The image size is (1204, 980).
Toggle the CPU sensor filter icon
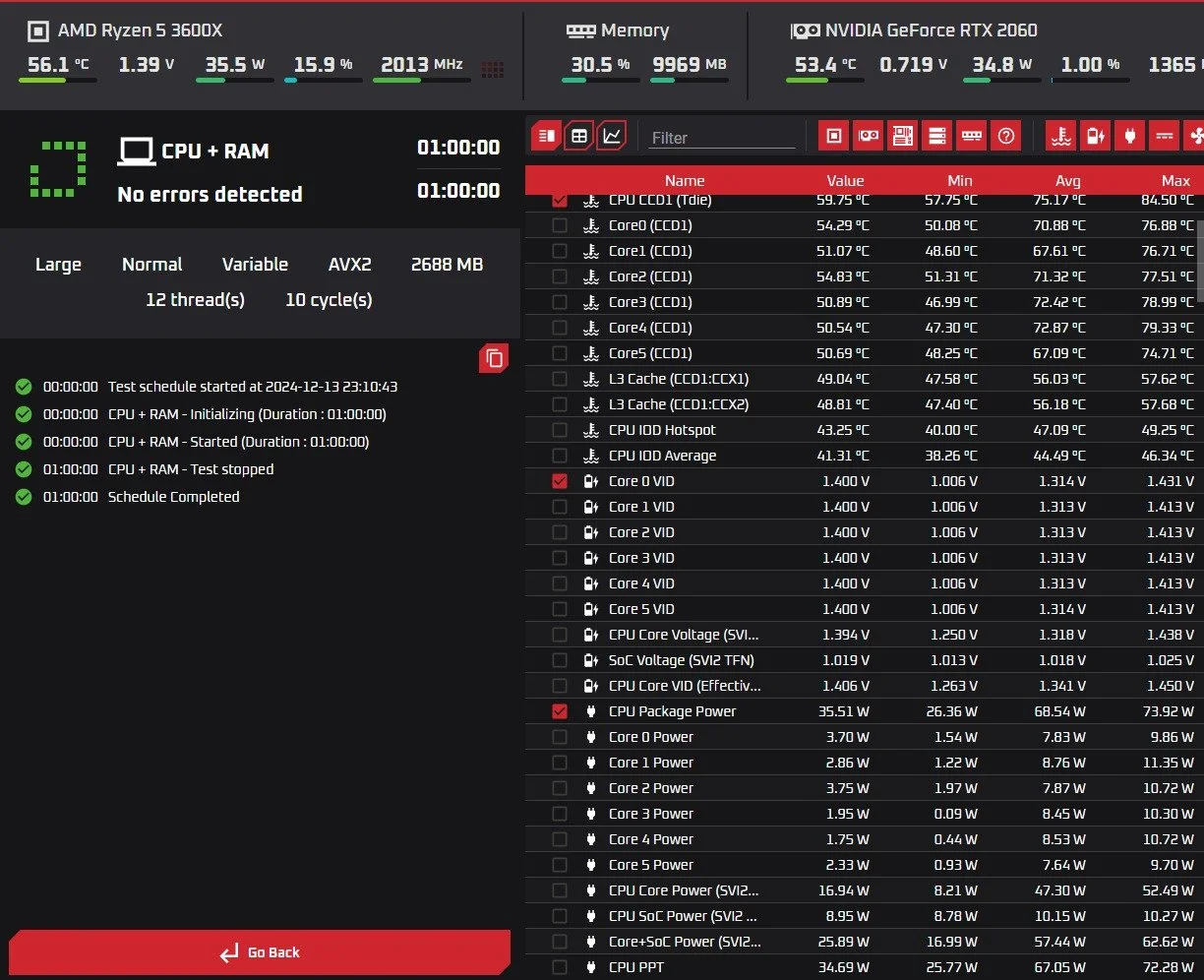pyautogui.click(x=833, y=136)
